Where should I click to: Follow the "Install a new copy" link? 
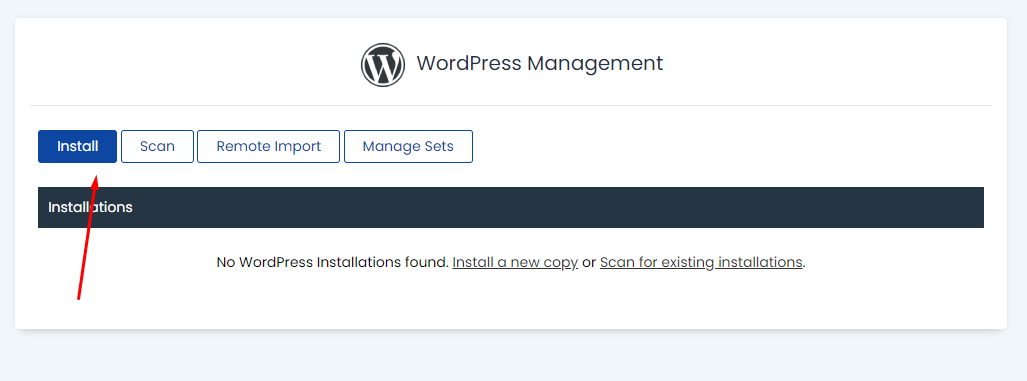pos(515,263)
